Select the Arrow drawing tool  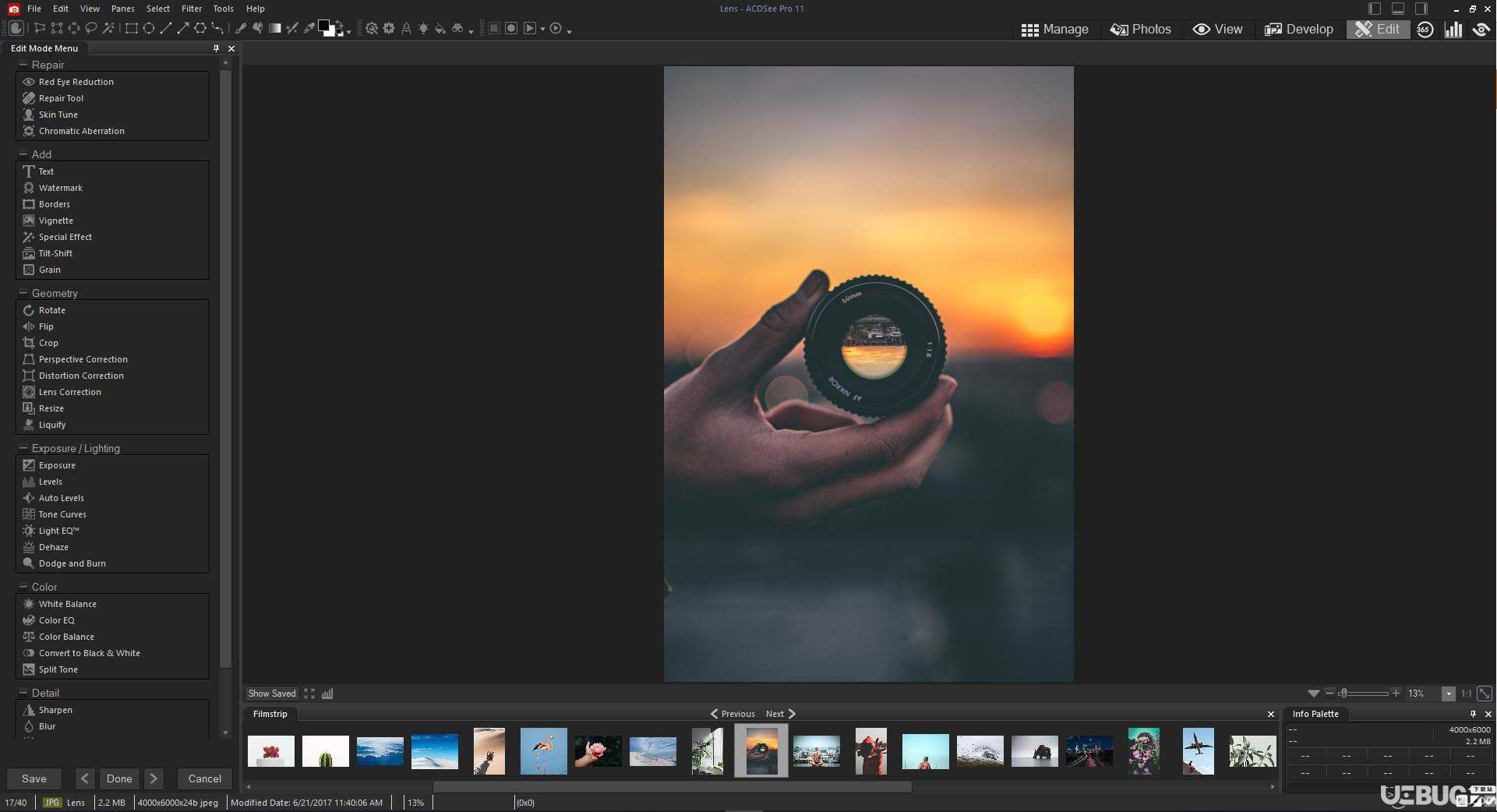(x=182, y=28)
